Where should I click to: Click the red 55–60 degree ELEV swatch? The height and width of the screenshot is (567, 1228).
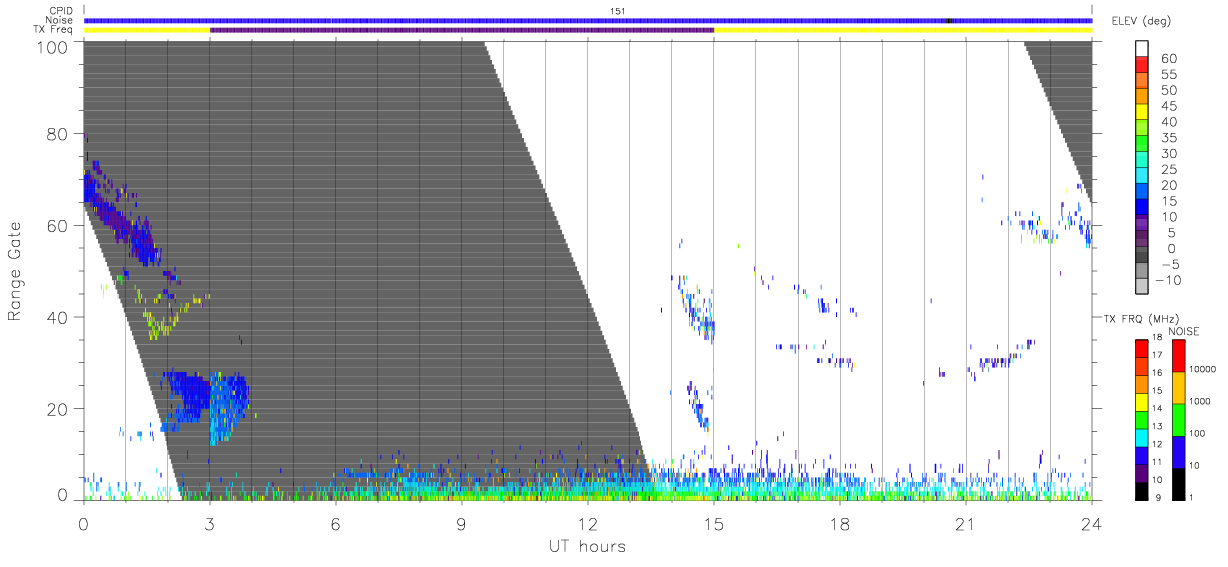point(1142,66)
